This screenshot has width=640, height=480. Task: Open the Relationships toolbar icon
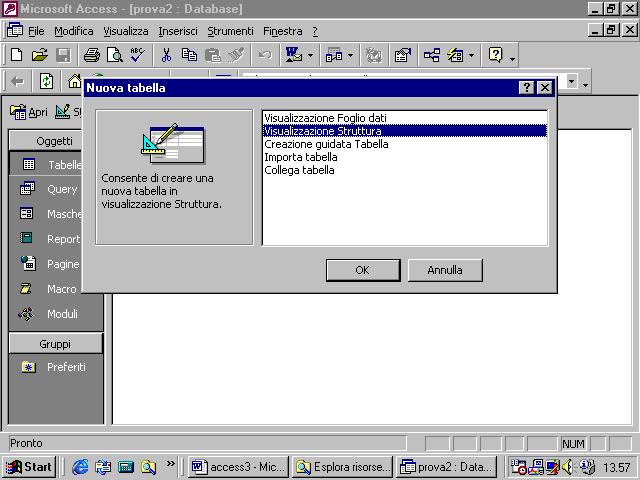coord(431,55)
